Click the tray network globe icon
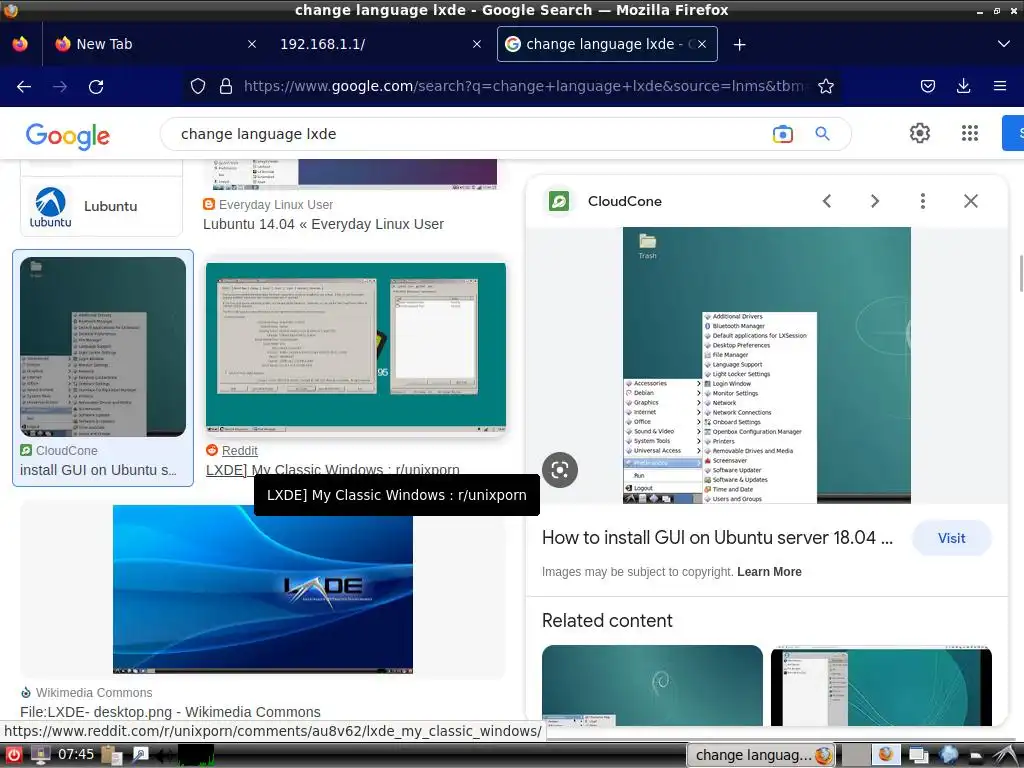 click(x=948, y=755)
